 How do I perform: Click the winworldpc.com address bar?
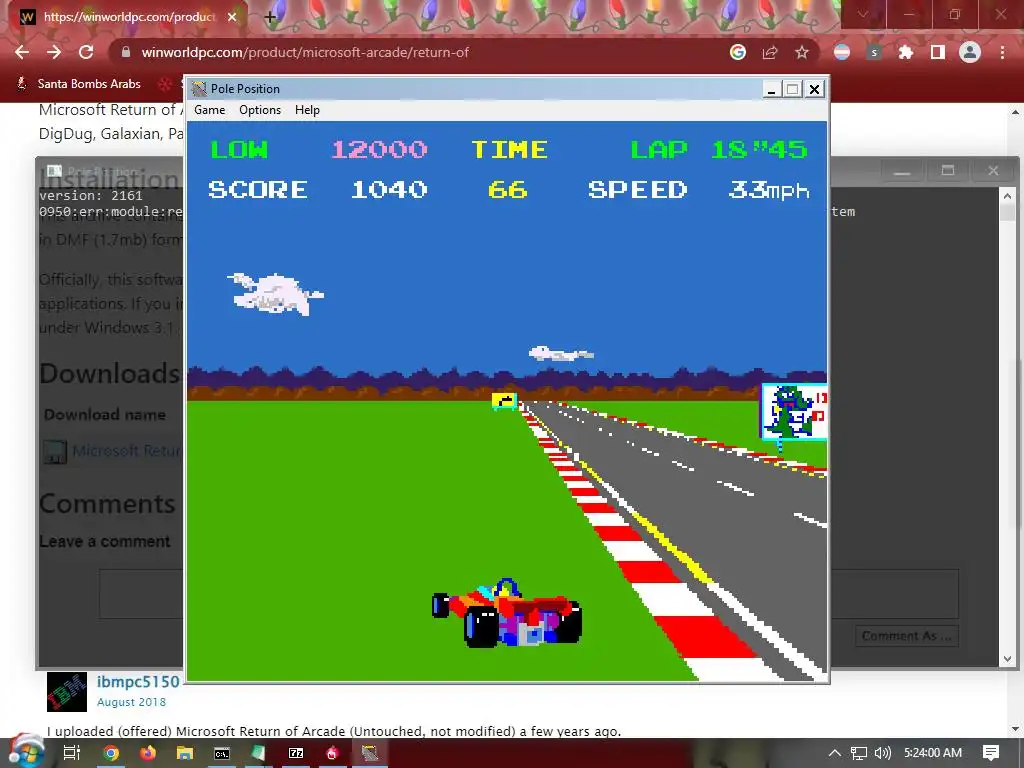418,52
